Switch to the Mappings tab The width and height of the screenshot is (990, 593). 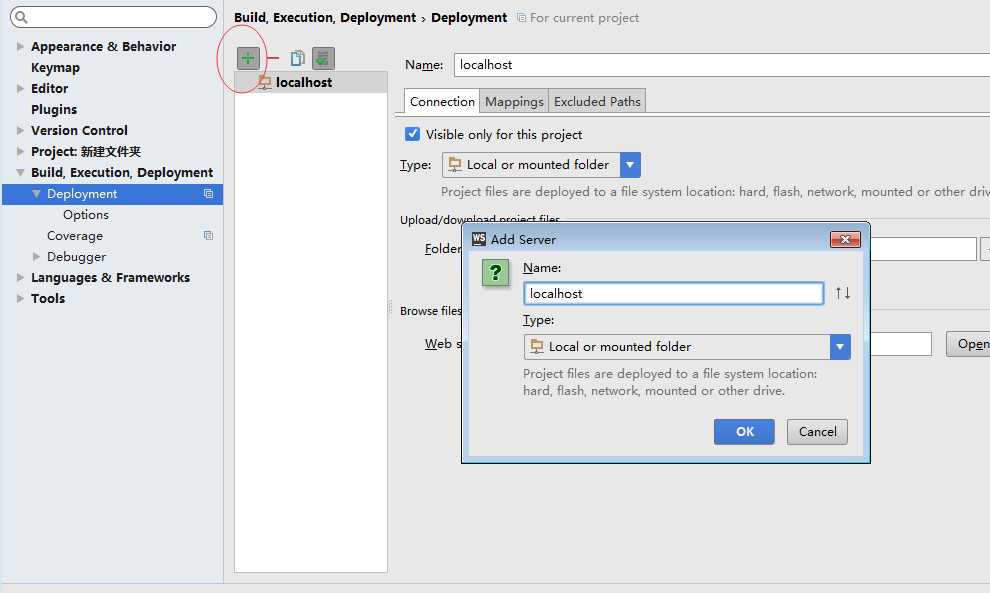514,101
